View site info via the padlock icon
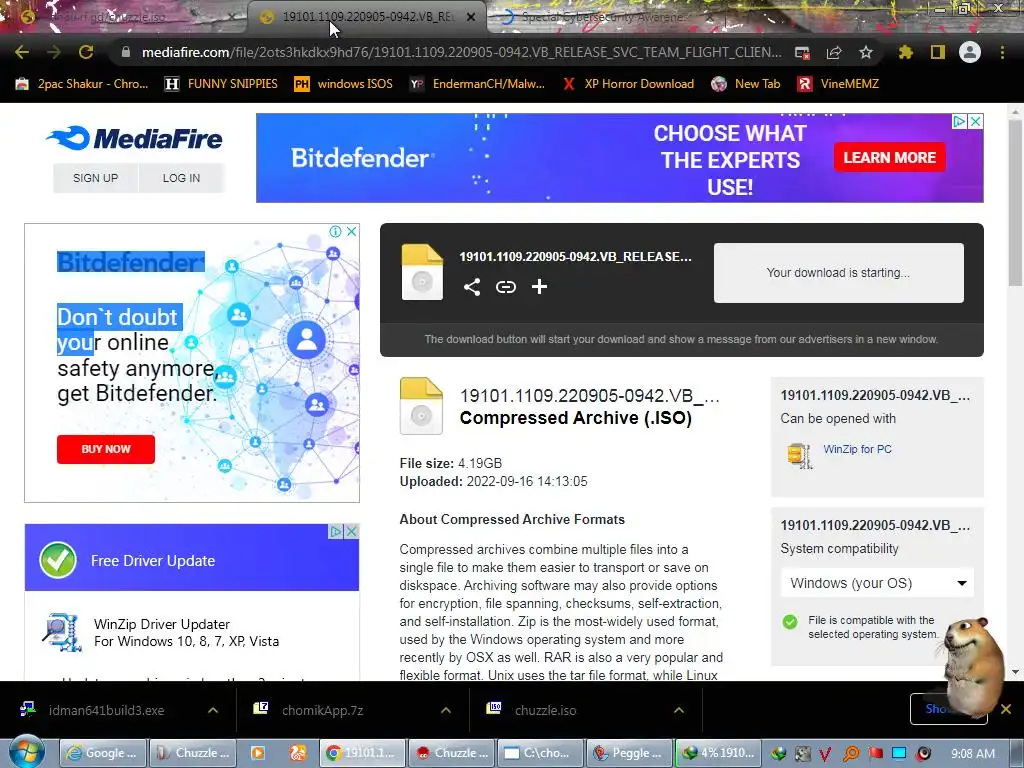 126,52
